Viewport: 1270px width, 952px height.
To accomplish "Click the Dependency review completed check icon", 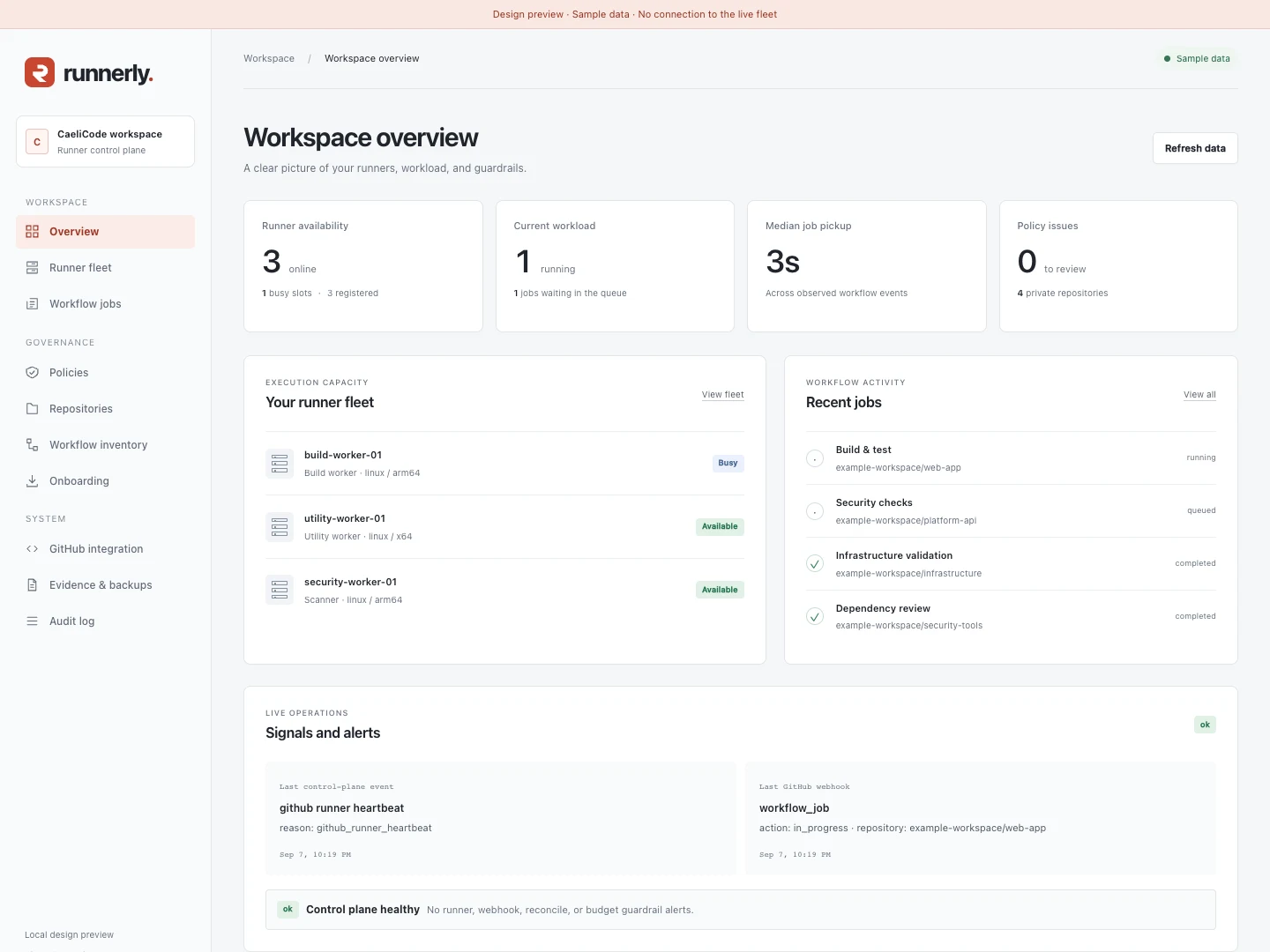I will click(815, 617).
